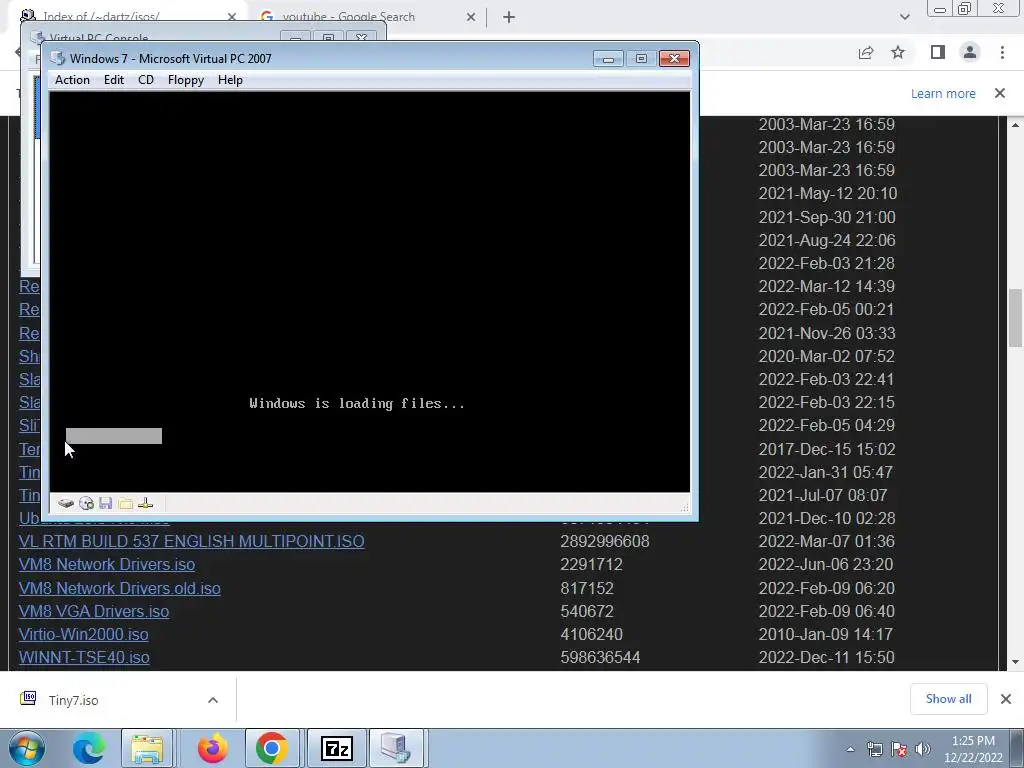Close the Index of isos browser tab
Image resolution: width=1024 pixels, height=768 pixels.
point(232,17)
